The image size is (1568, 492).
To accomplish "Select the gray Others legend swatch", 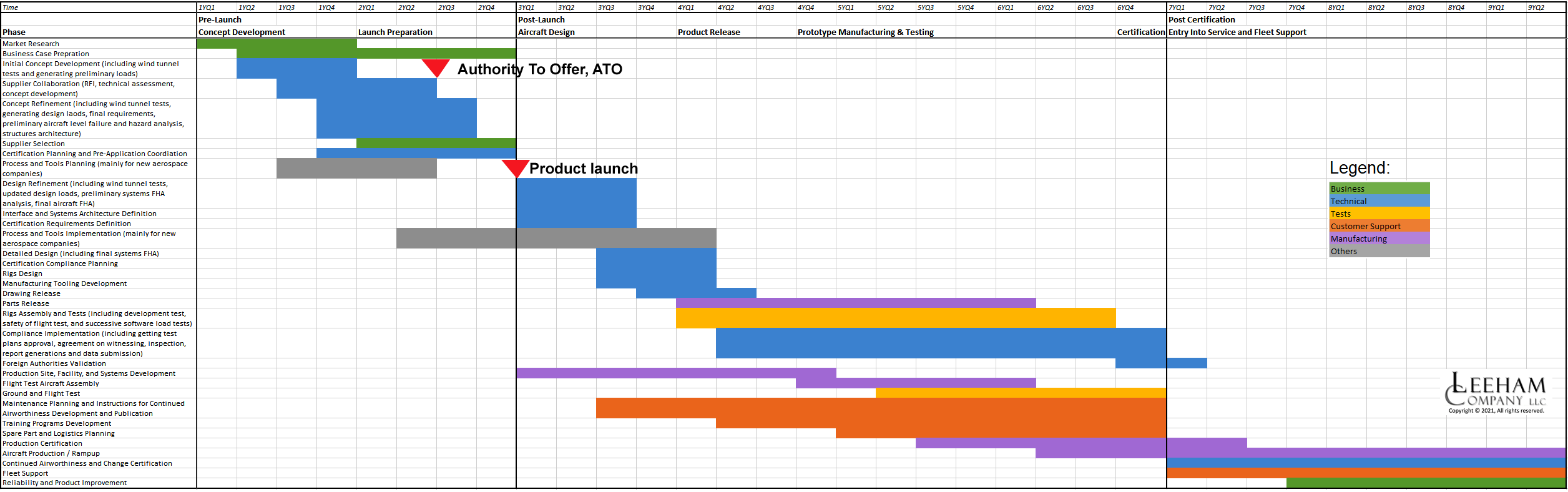I will [x=1379, y=251].
